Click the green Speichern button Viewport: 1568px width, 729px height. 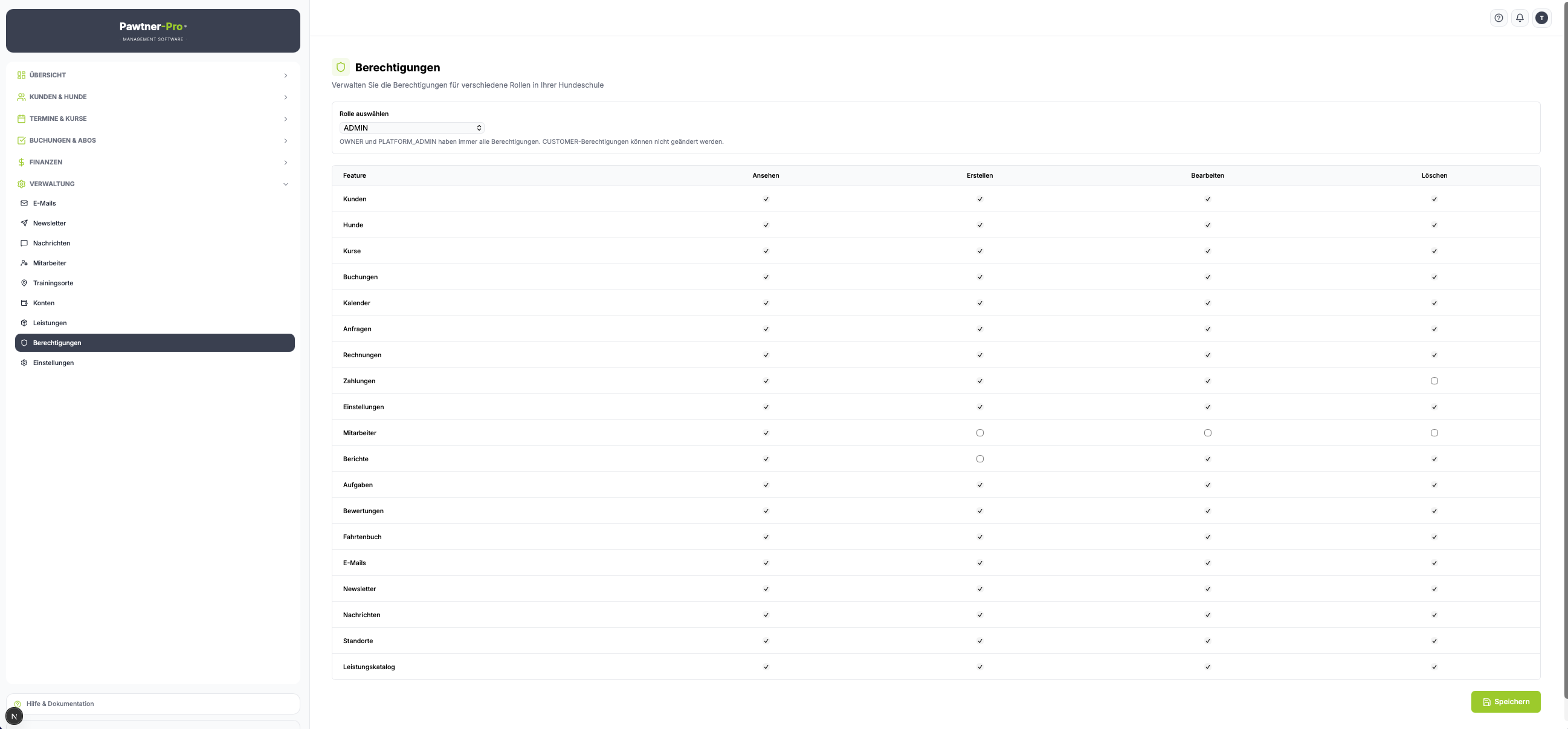1505,702
